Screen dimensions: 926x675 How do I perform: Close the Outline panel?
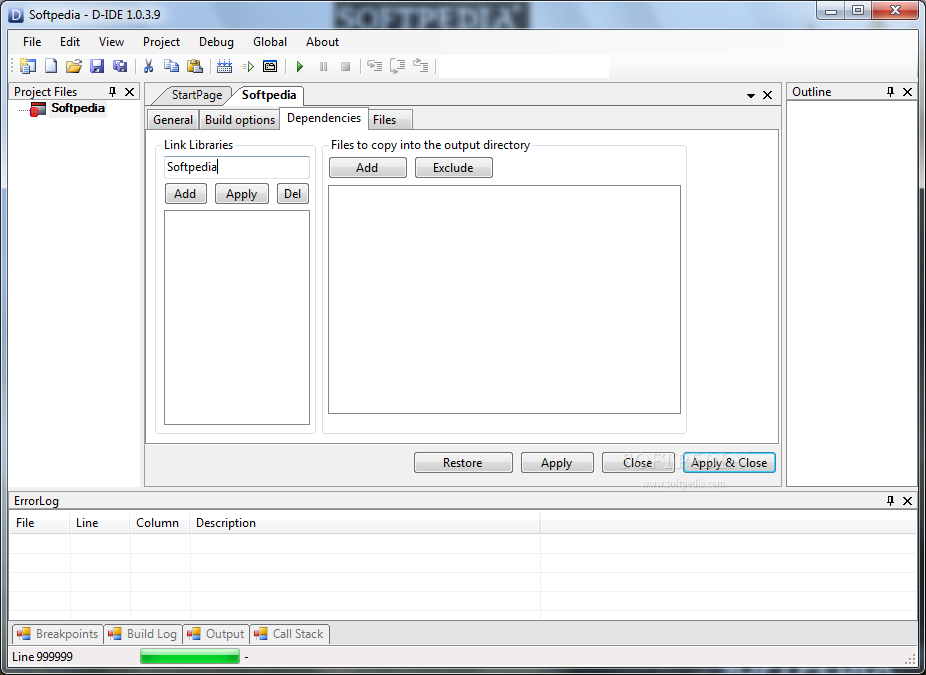coord(908,92)
